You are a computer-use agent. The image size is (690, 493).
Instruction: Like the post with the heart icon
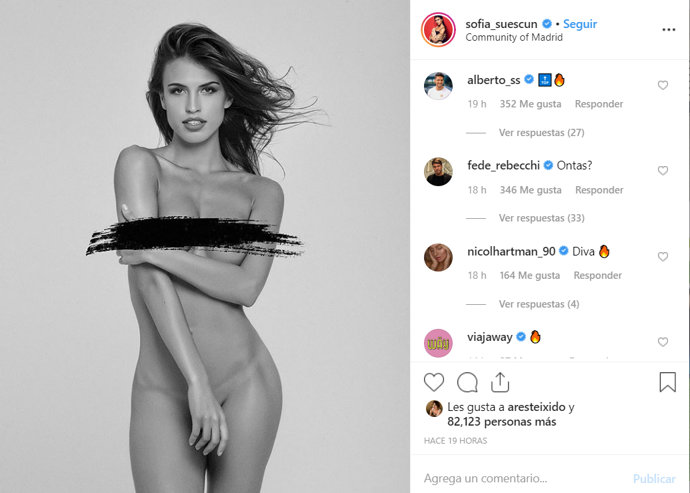(x=434, y=382)
